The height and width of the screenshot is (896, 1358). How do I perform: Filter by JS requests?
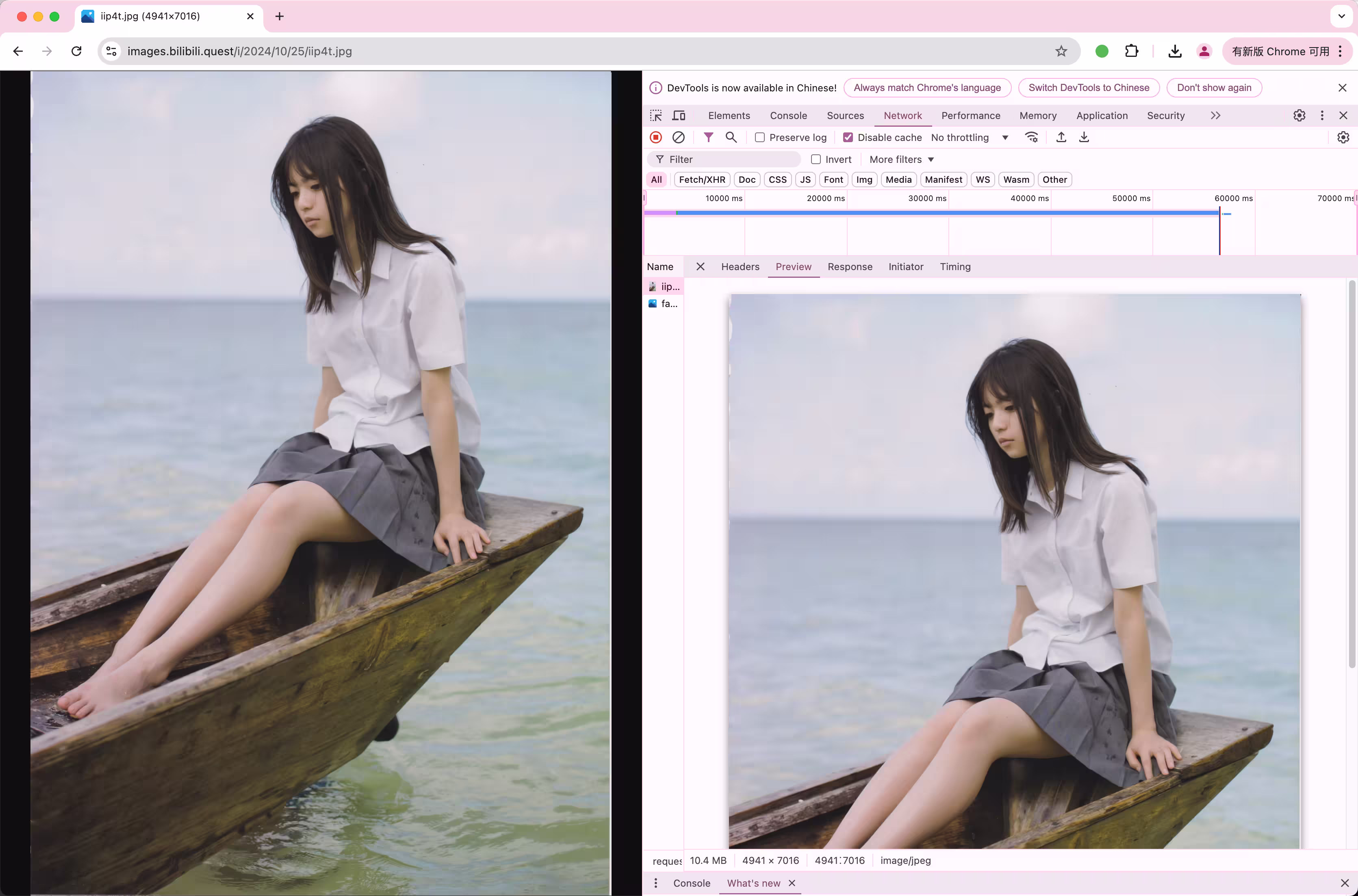pos(805,180)
